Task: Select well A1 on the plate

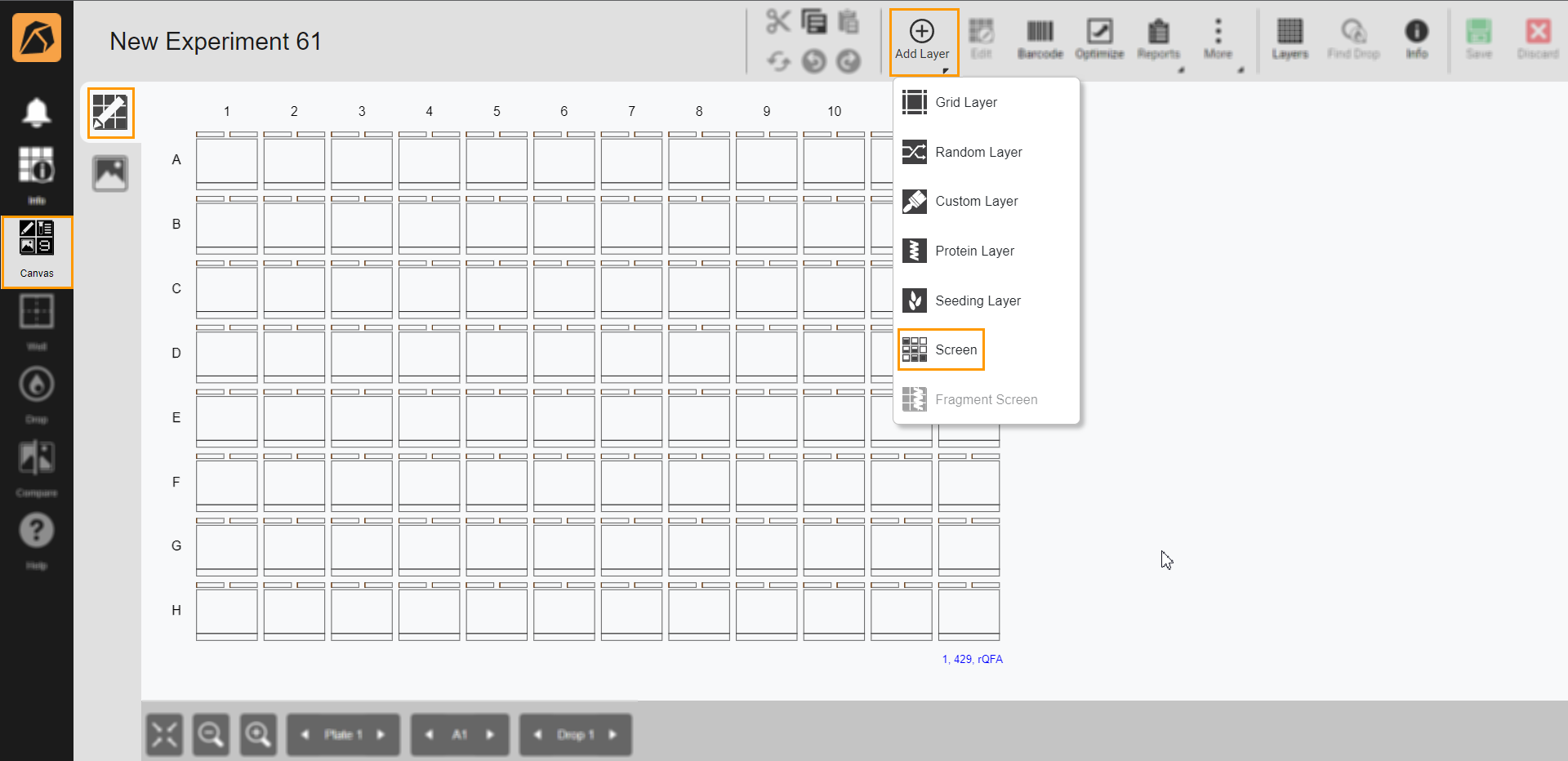Action: pyautogui.click(x=226, y=162)
